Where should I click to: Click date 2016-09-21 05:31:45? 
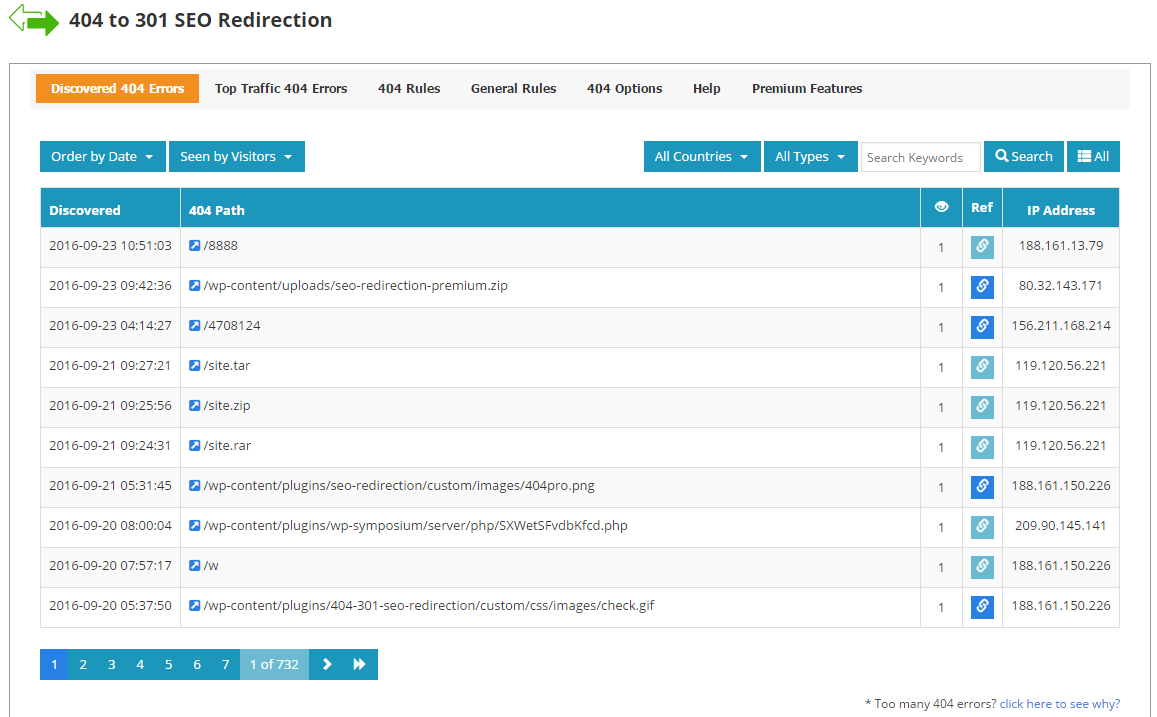(x=111, y=485)
